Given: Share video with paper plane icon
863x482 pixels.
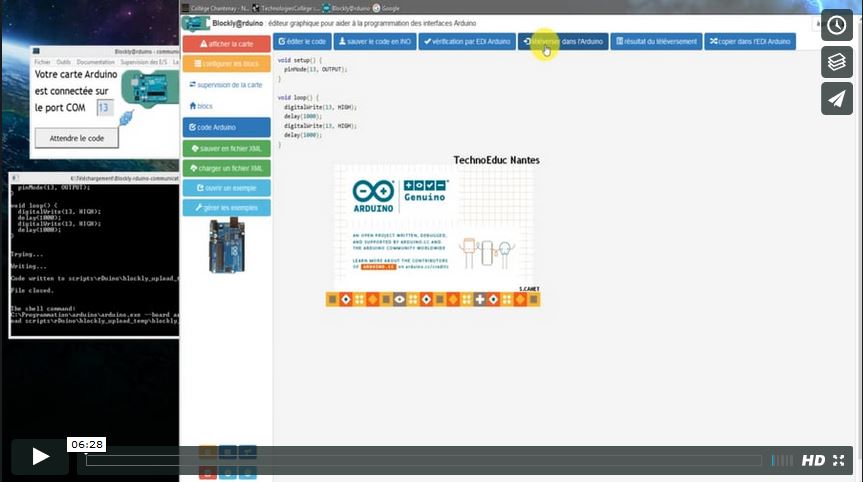Looking at the screenshot, I should point(837,99).
